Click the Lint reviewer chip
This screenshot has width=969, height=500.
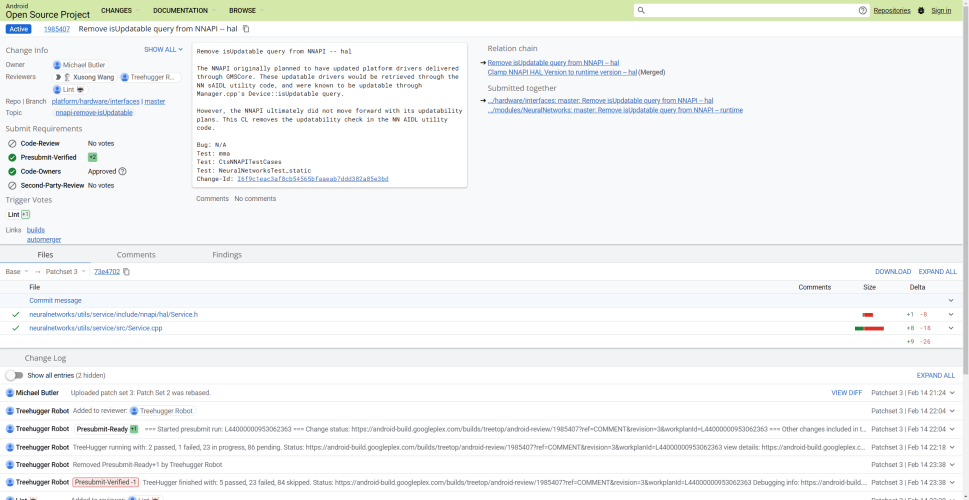70,90
